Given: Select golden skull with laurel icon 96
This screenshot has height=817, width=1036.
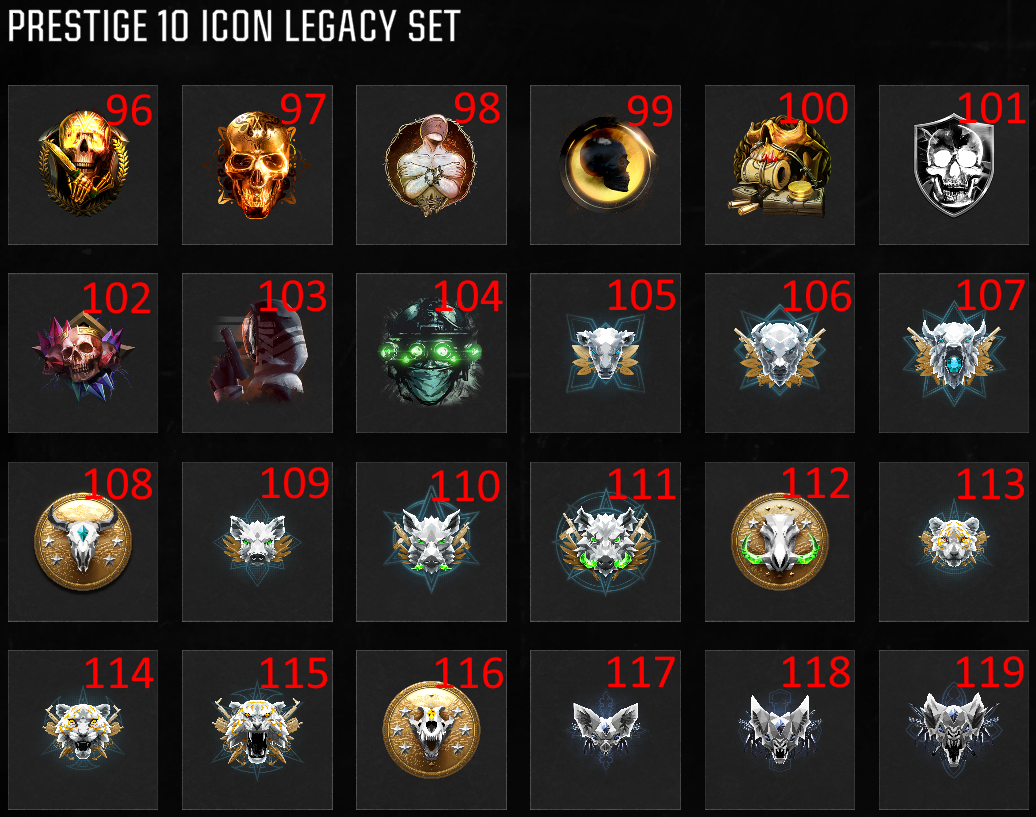Looking at the screenshot, I should pos(83,164).
